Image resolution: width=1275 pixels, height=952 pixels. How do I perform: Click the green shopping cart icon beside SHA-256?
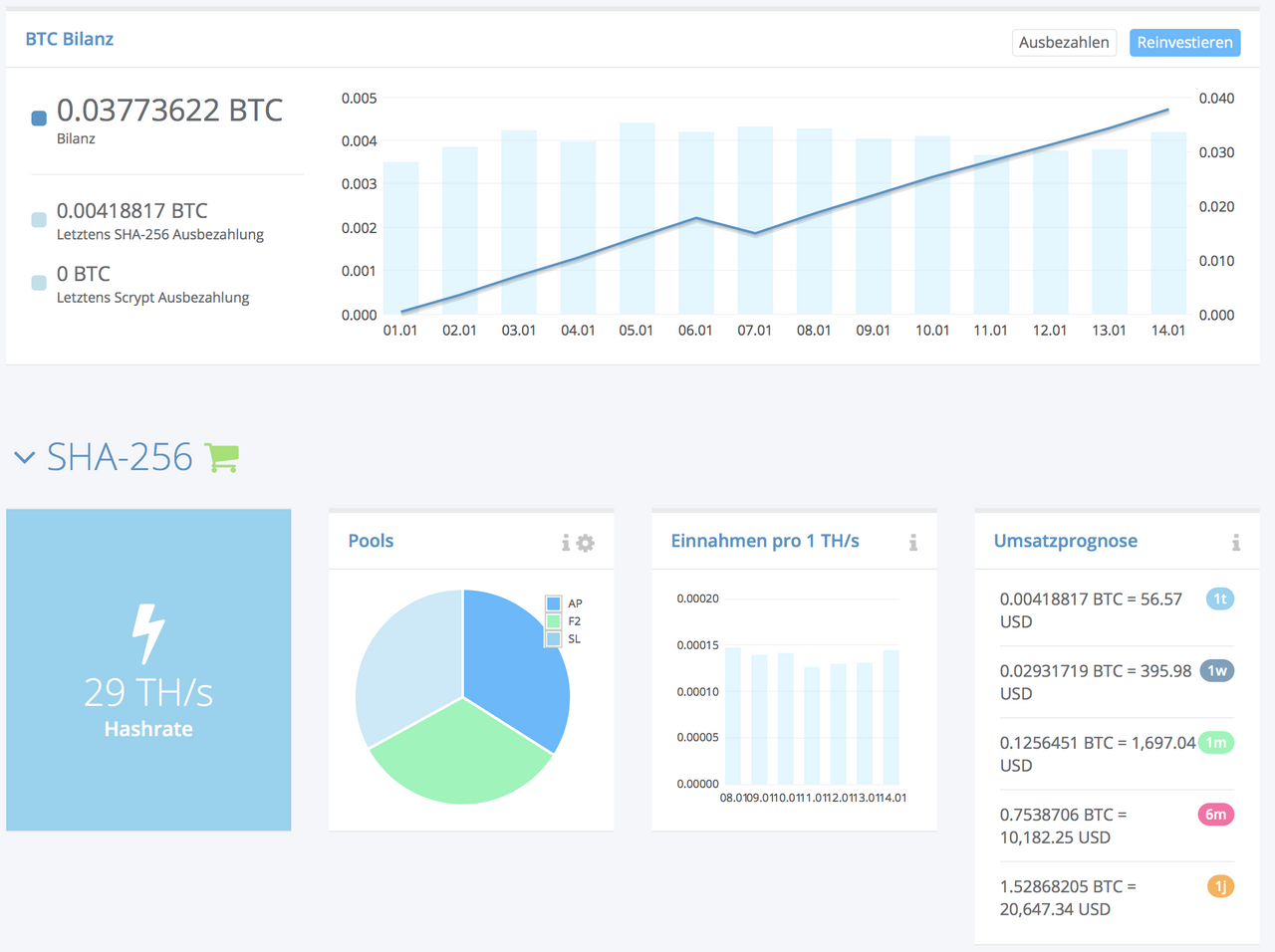221,457
